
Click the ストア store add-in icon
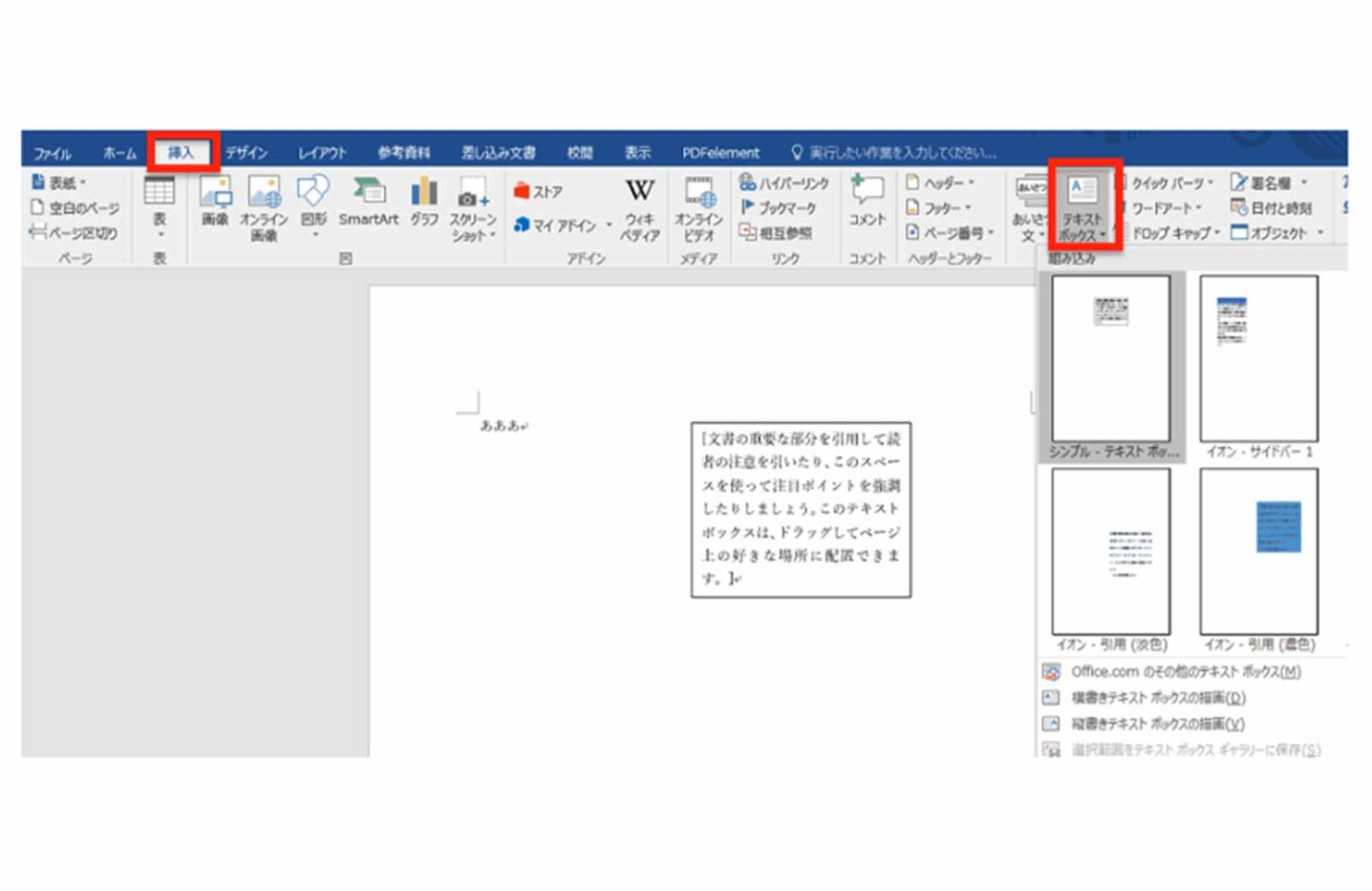point(539,191)
